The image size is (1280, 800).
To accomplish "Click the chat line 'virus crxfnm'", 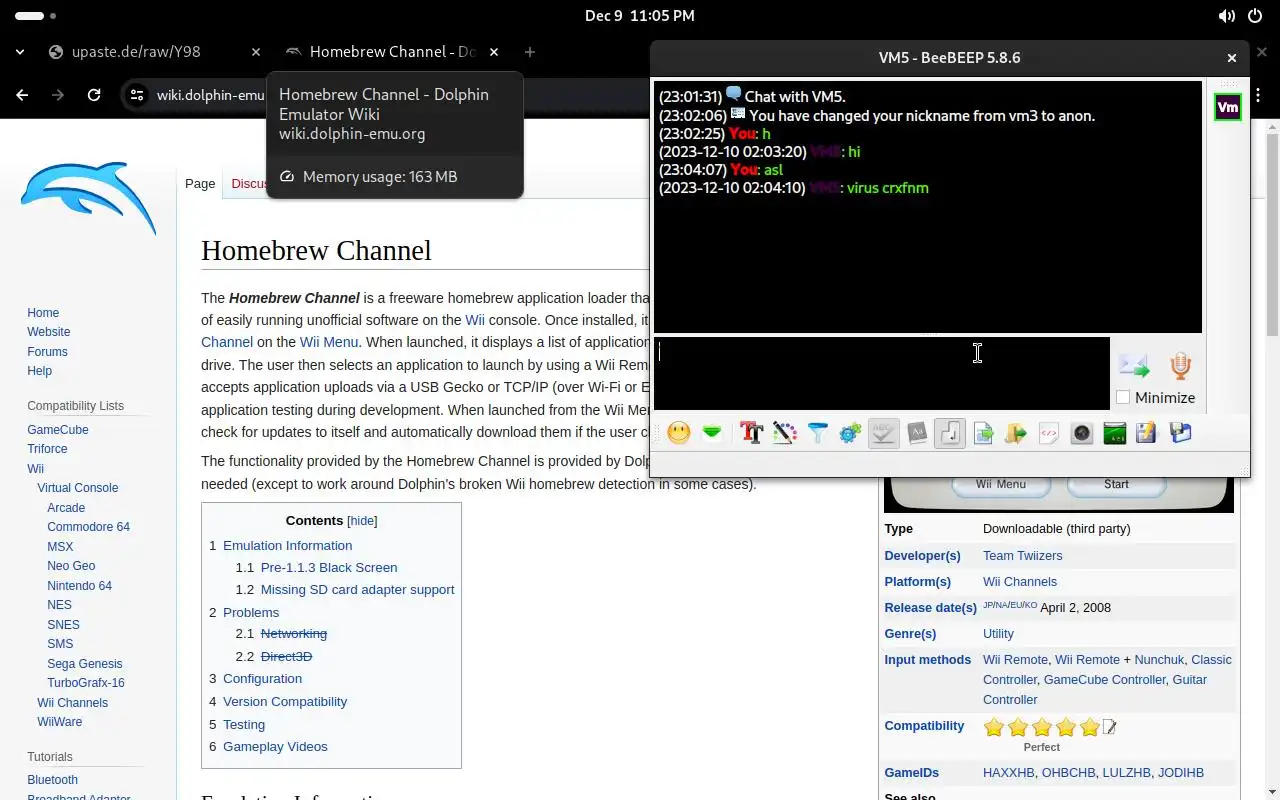I will pyautogui.click(x=887, y=188).
